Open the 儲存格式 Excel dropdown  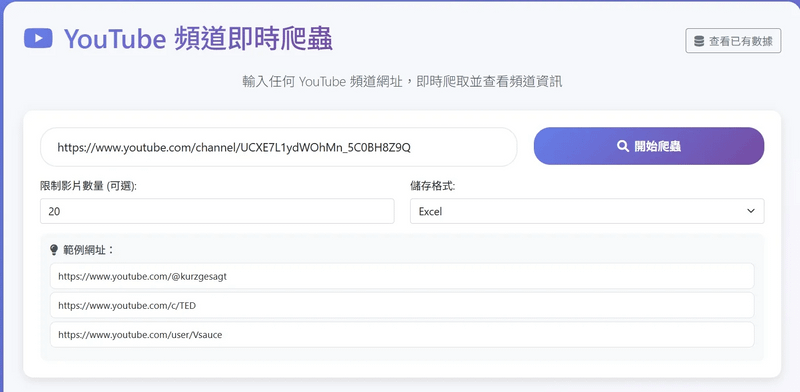pyautogui.click(x=587, y=211)
